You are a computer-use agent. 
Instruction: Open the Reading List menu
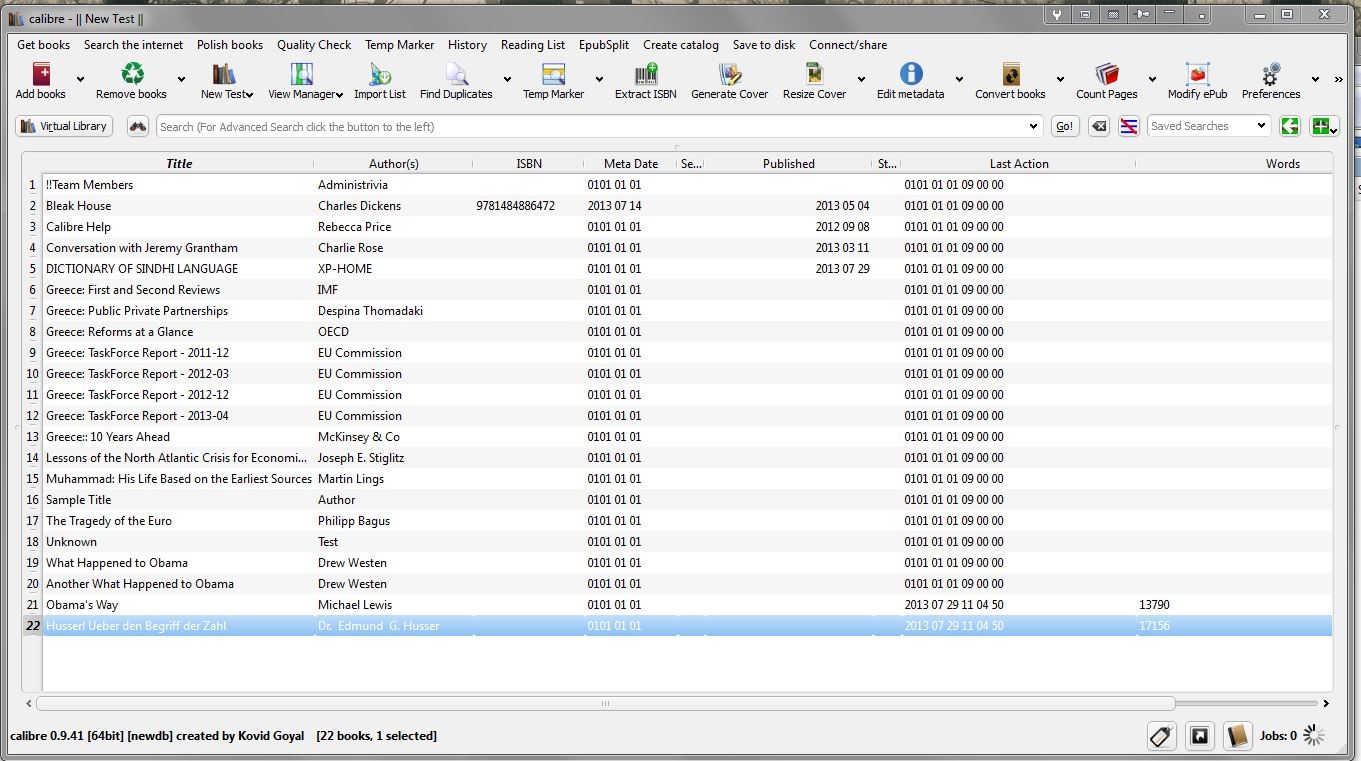[x=533, y=45]
